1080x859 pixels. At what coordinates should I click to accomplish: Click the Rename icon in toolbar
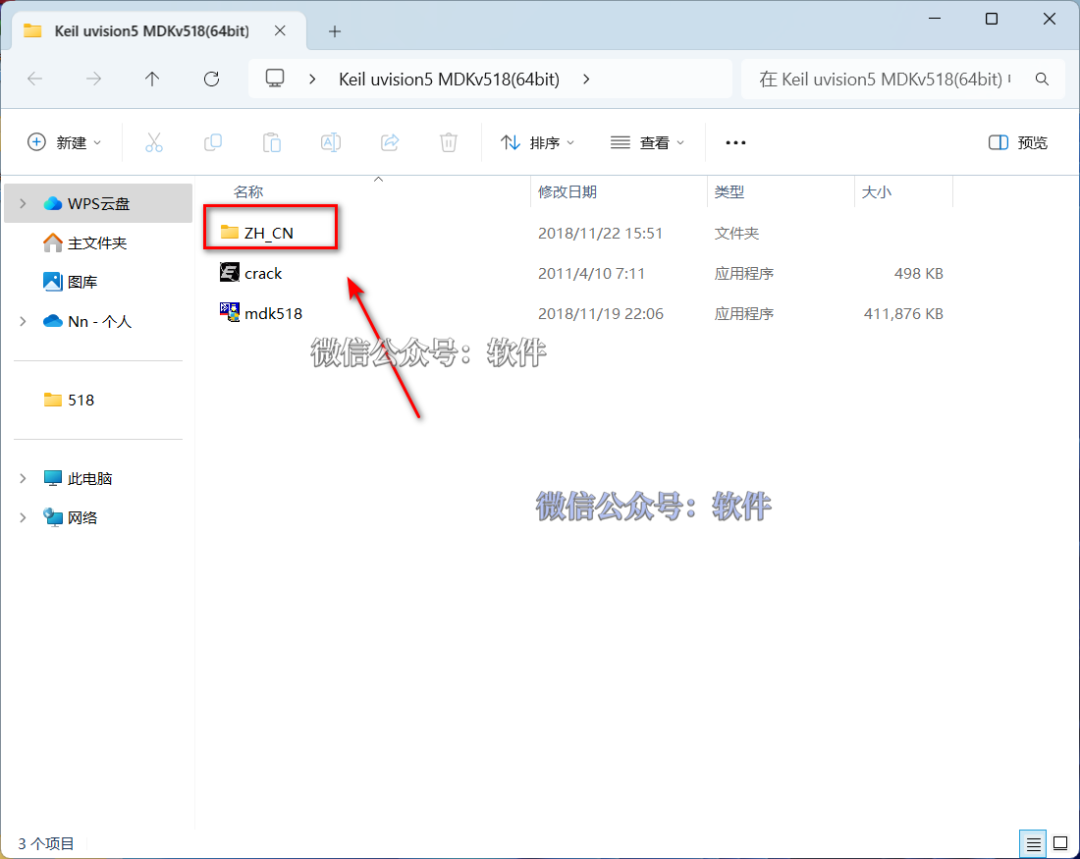331,143
